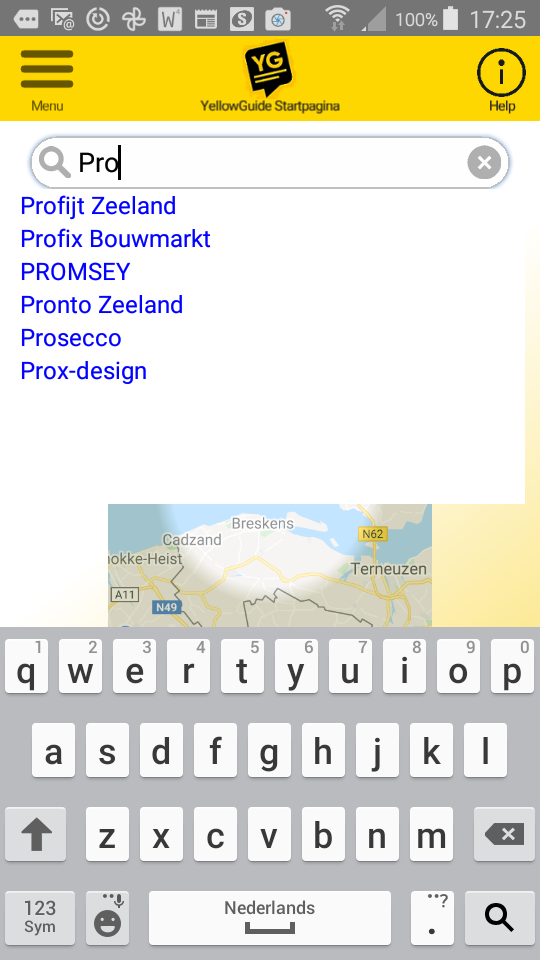Open the Prox-design suggestion

(x=84, y=371)
